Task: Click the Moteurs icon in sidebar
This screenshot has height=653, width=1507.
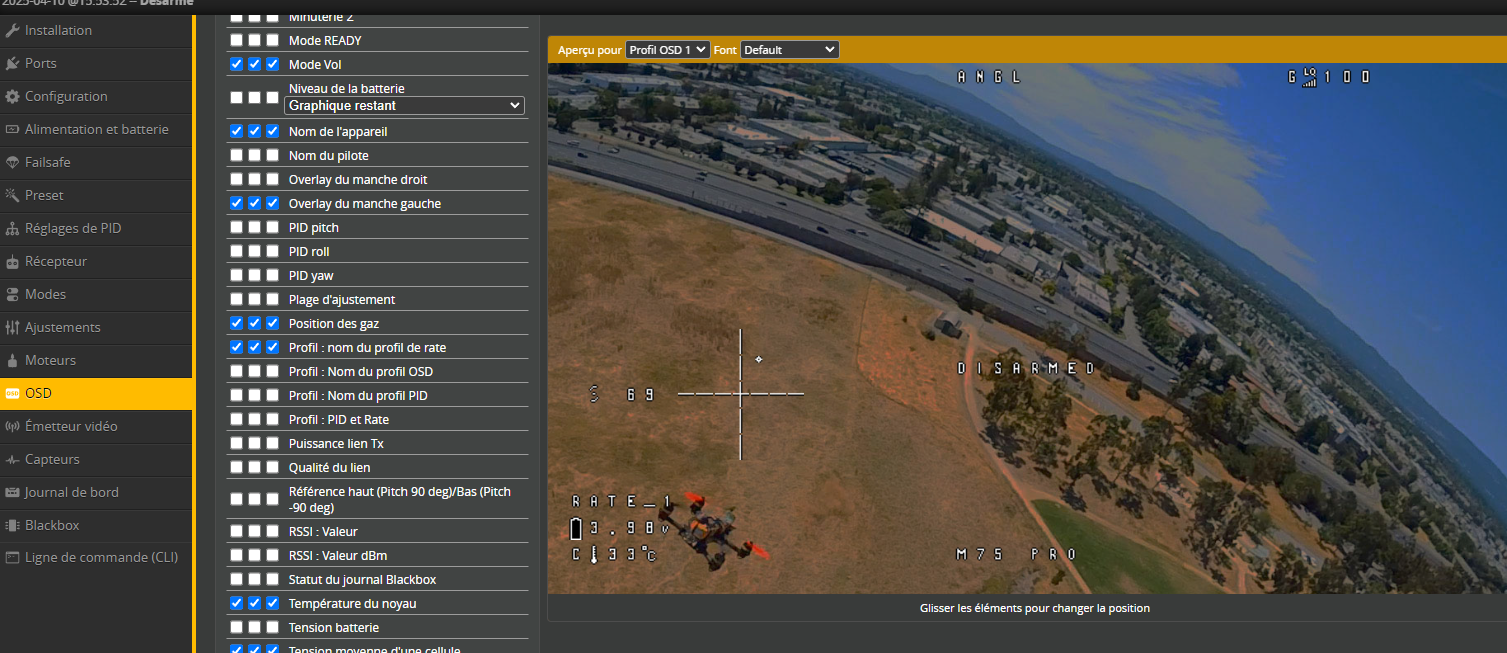Action: [13, 360]
